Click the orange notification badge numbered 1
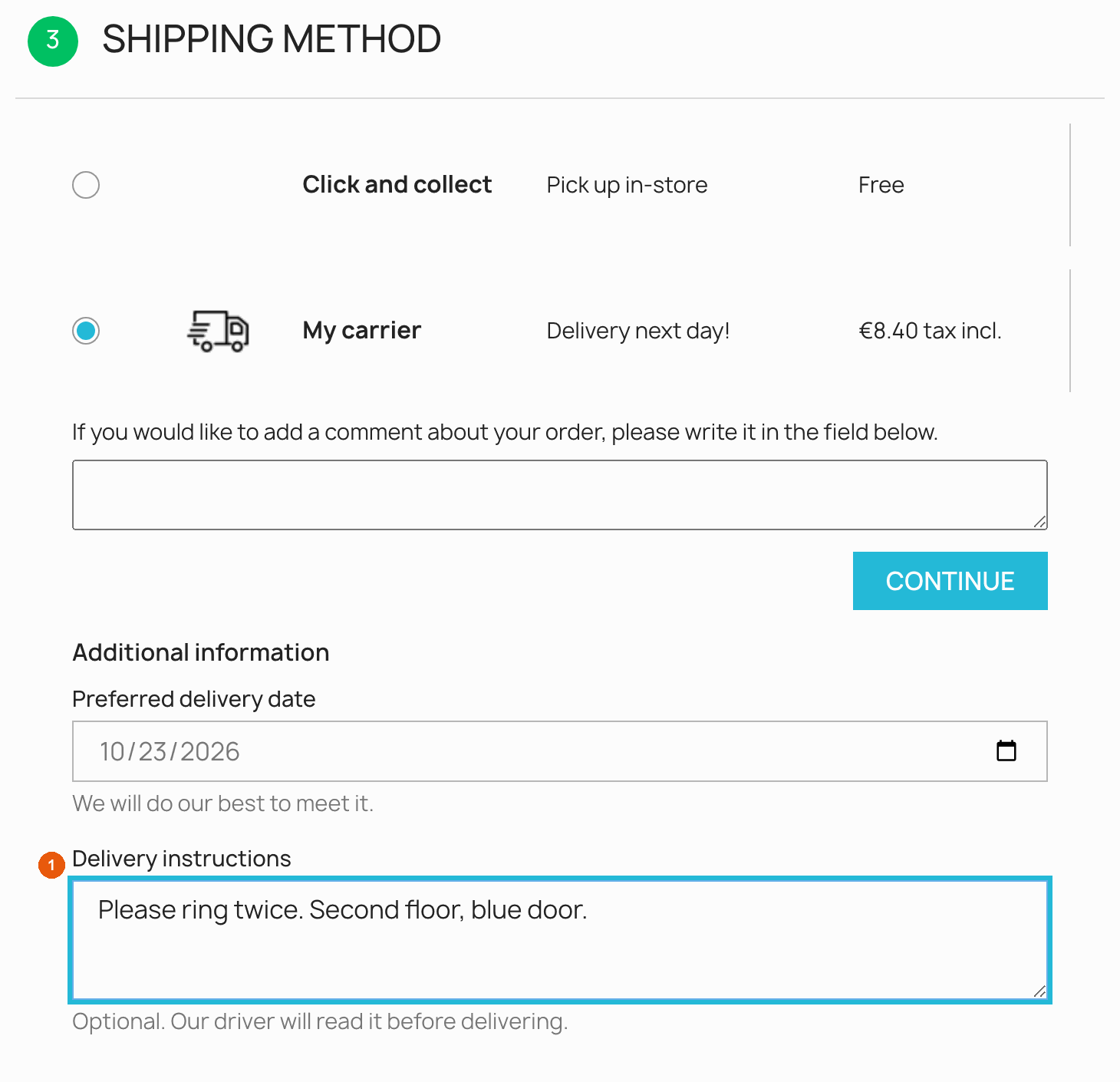Viewport: 1120px width, 1082px height. (x=51, y=866)
